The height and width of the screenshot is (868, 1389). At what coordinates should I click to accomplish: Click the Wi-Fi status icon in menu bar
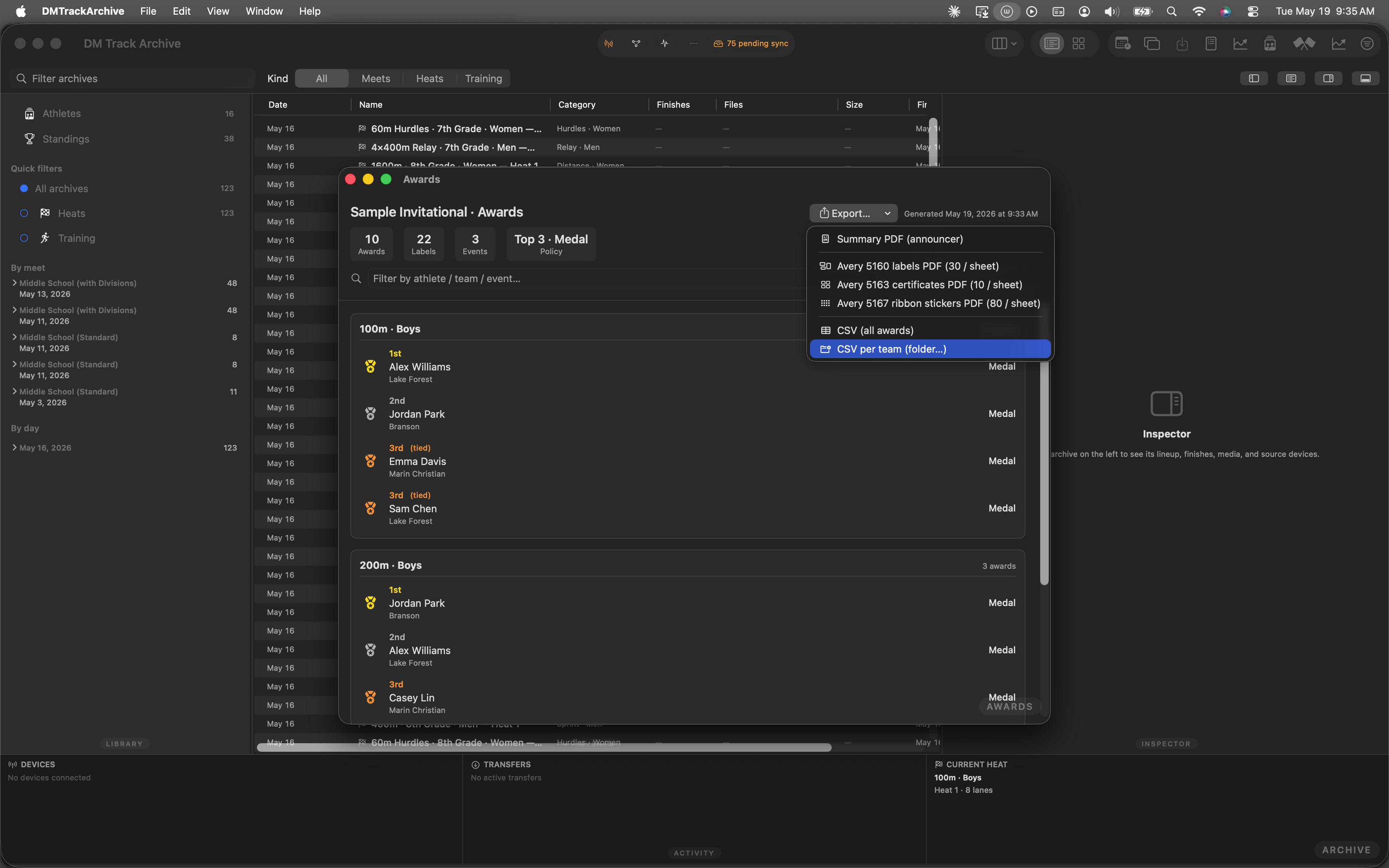(x=1198, y=11)
